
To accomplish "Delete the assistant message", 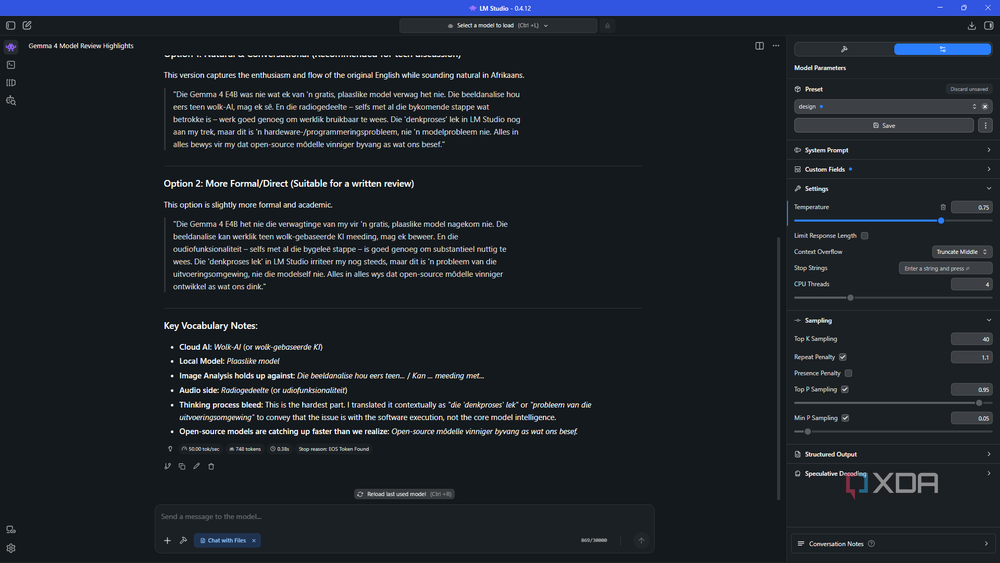I will pos(211,466).
